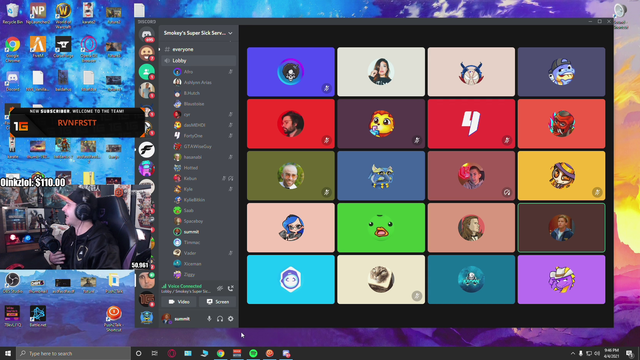Screen dimensions: 640x360
Task: Open the woman avatar tile on light gray
Action: (381, 72)
